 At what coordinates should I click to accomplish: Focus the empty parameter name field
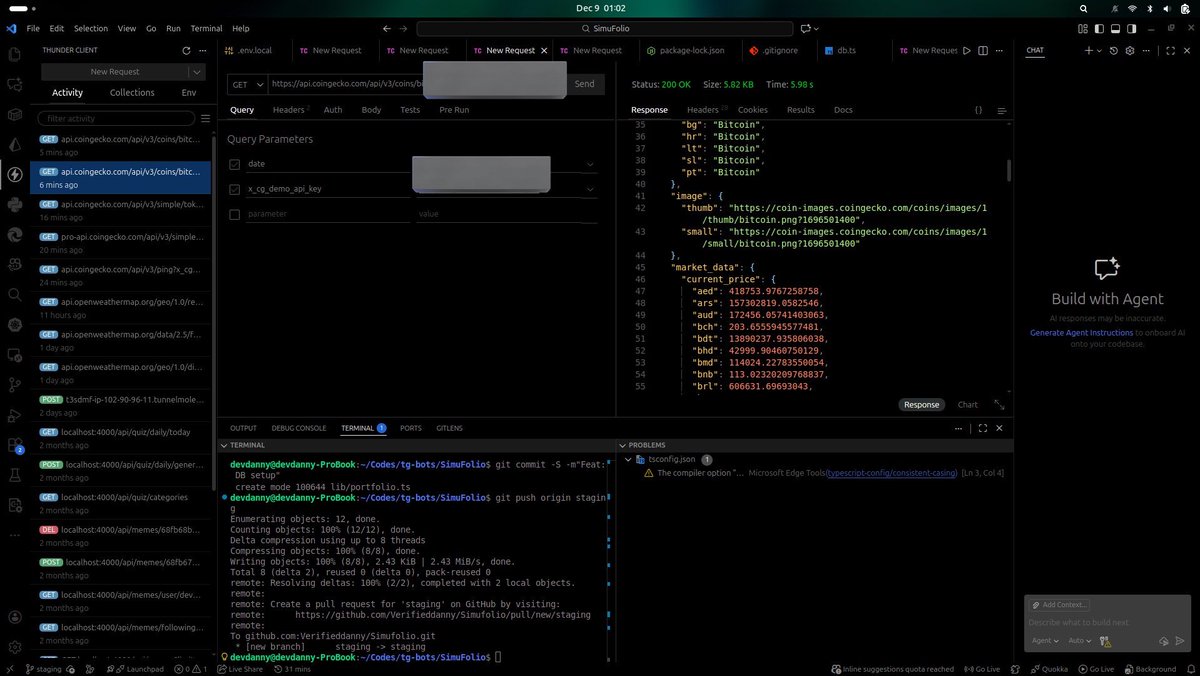[328, 214]
